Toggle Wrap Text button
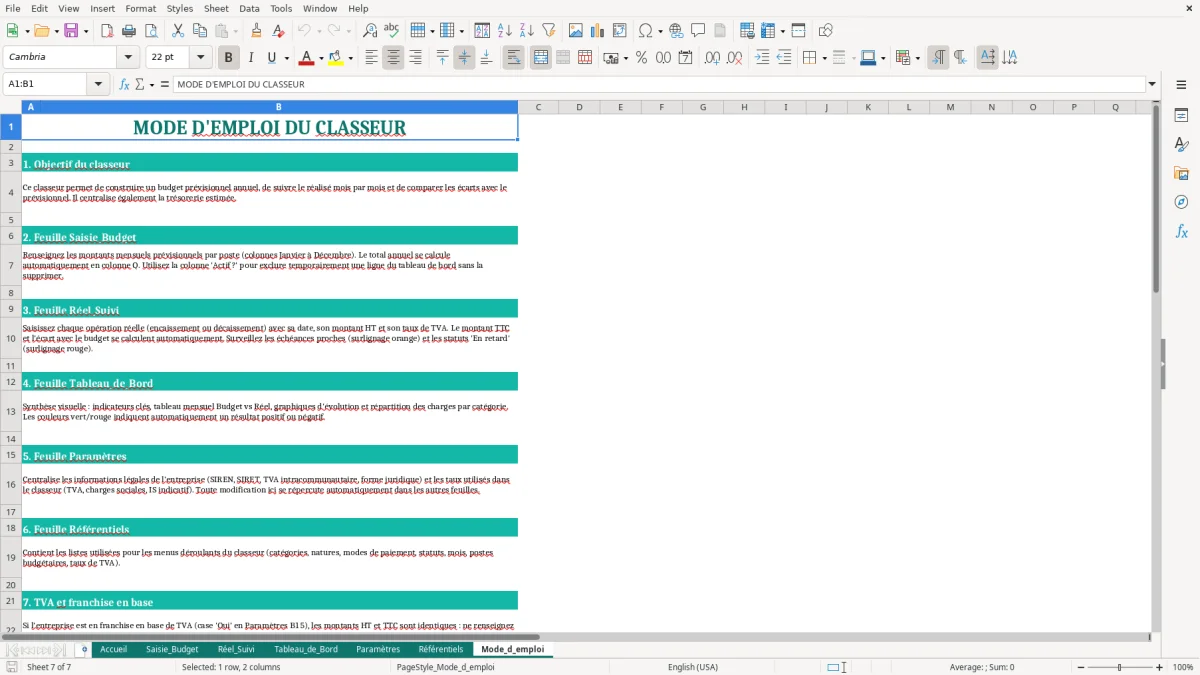The image size is (1200, 675). point(513,58)
